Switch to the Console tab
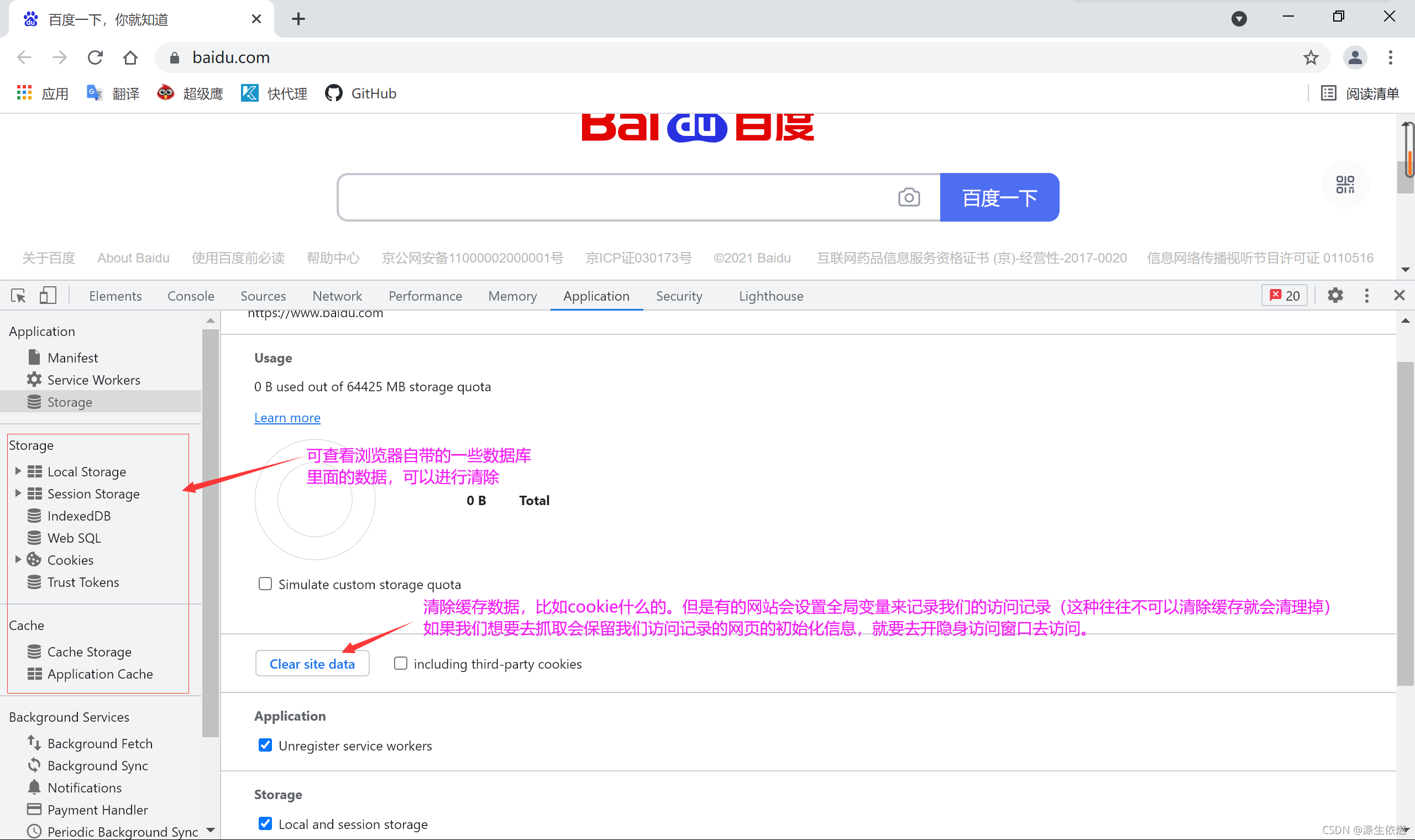Viewport: 1415px width, 840px height. point(191,296)
